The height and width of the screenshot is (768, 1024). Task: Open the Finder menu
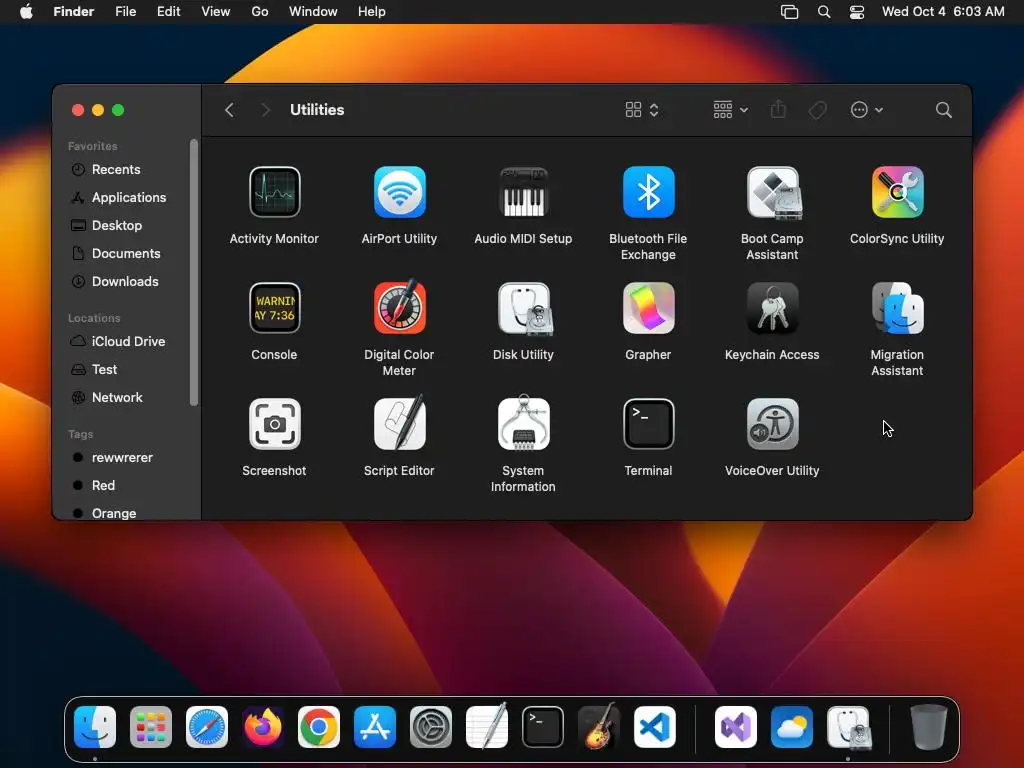(x=74, y=12)
